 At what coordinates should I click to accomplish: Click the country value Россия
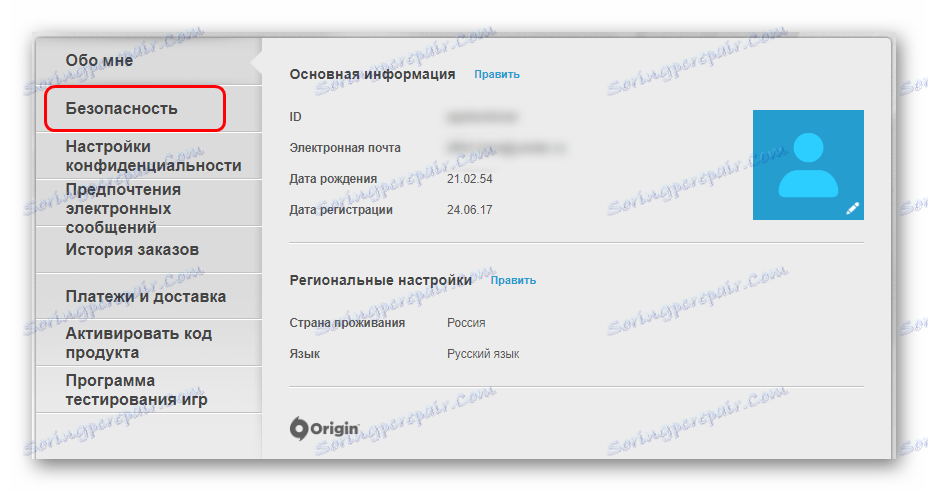tap(466, 323)
